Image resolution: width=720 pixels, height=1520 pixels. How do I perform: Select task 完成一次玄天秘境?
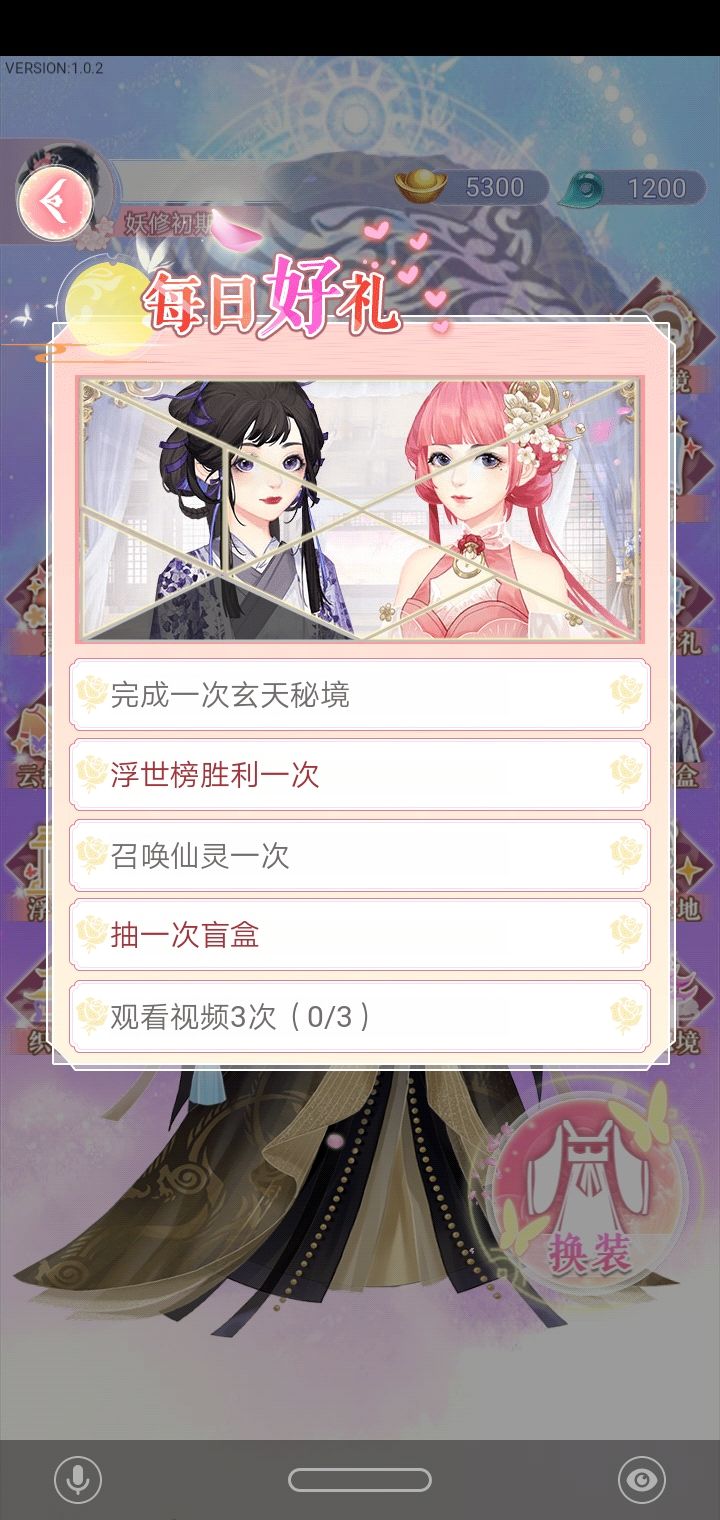click(360, 694)
